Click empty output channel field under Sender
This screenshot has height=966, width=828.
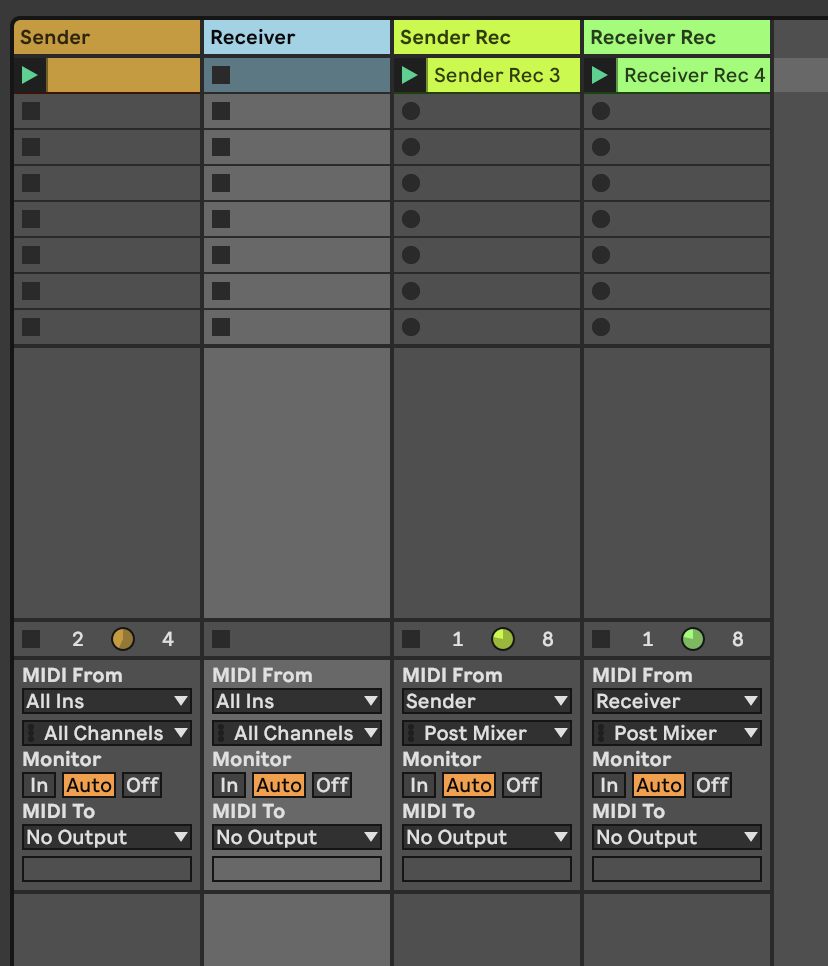point(106,869)
